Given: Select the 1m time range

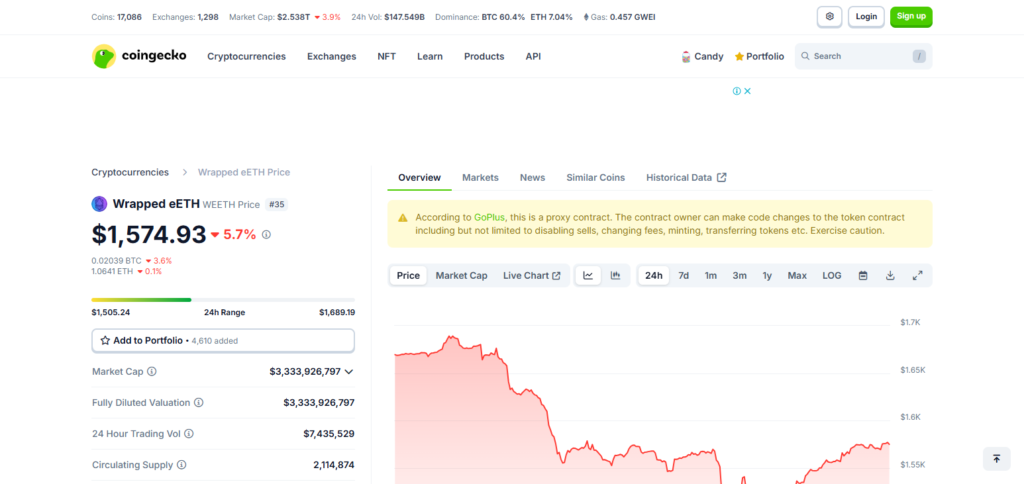Looking at the screenshot, I should tap(711, 276).
